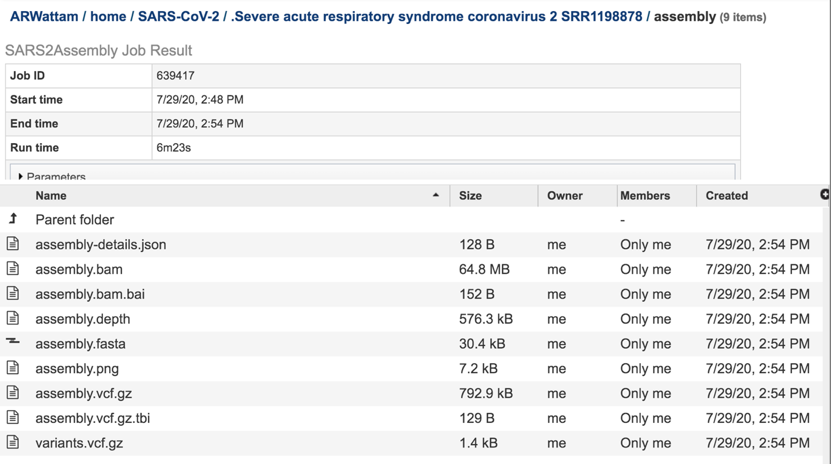Click the Members column header
Viewport: 831px width, 464px height.
point(644,196)
